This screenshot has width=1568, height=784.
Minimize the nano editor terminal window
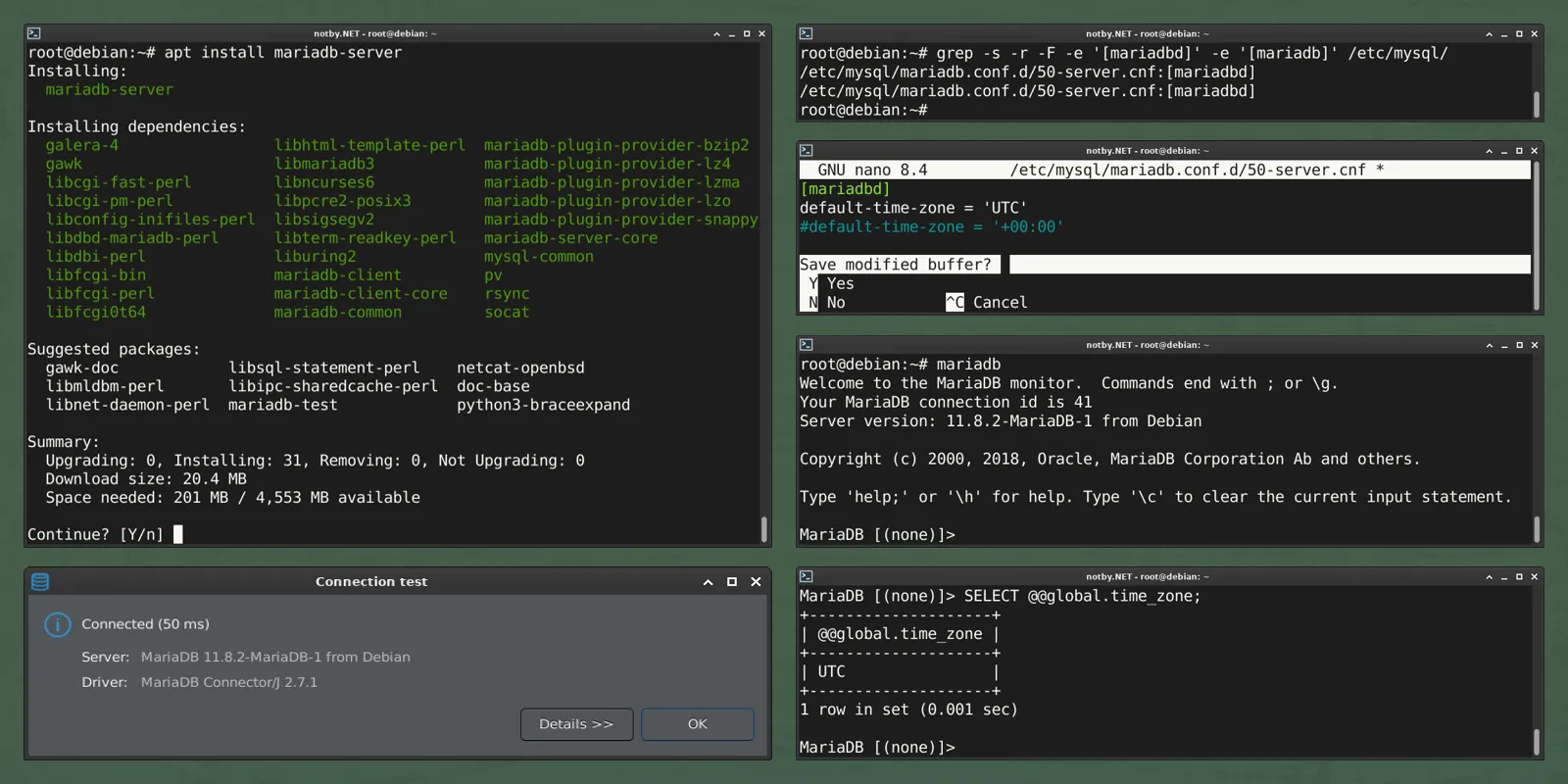point(1504,151)
